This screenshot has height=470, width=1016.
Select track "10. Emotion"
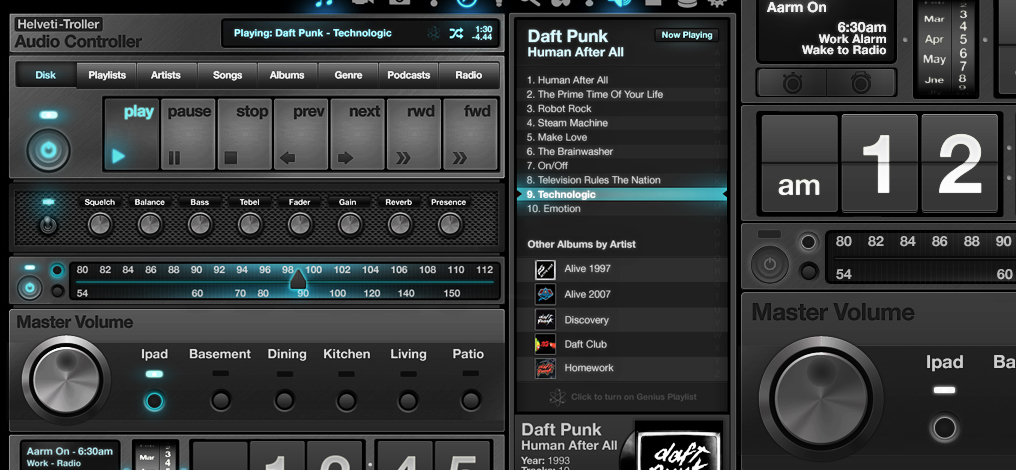point(622,209)
